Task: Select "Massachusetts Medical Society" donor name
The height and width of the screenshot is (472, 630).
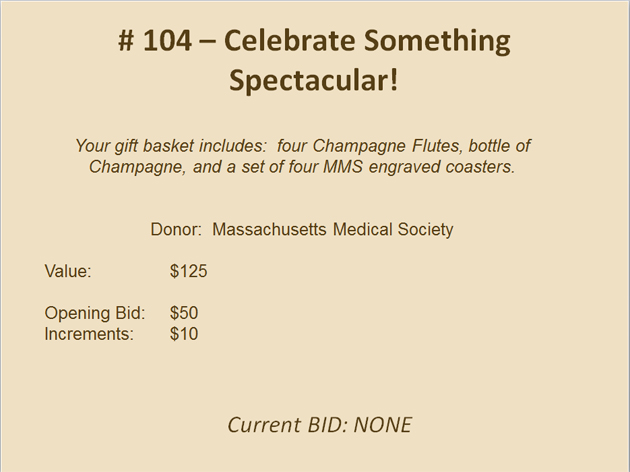Action: [x=333, y=230]
